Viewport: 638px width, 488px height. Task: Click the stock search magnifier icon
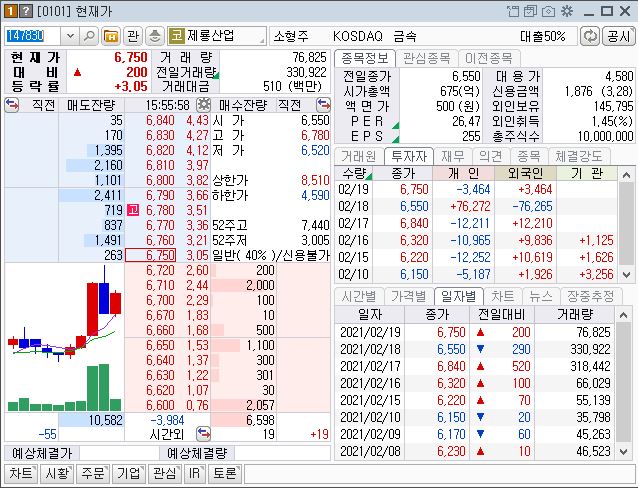tap(89, 36)
